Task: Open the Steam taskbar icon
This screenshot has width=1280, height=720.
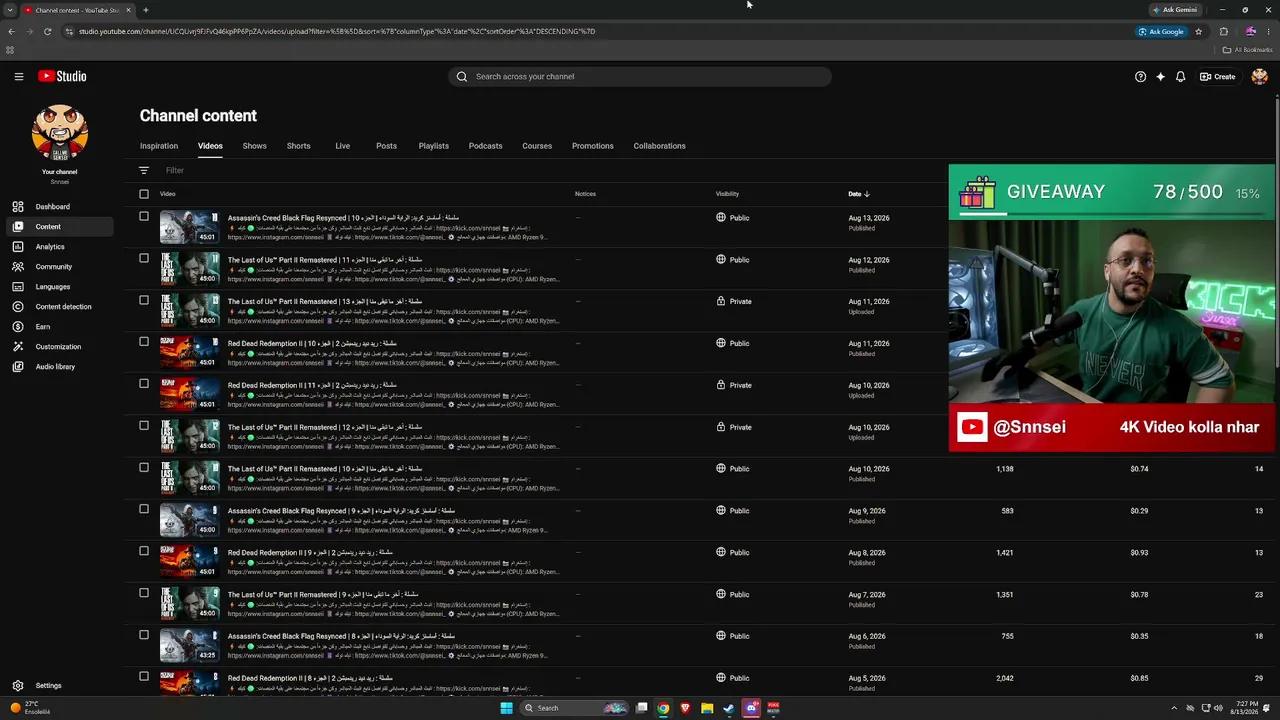Action: (x=729, y=708)
